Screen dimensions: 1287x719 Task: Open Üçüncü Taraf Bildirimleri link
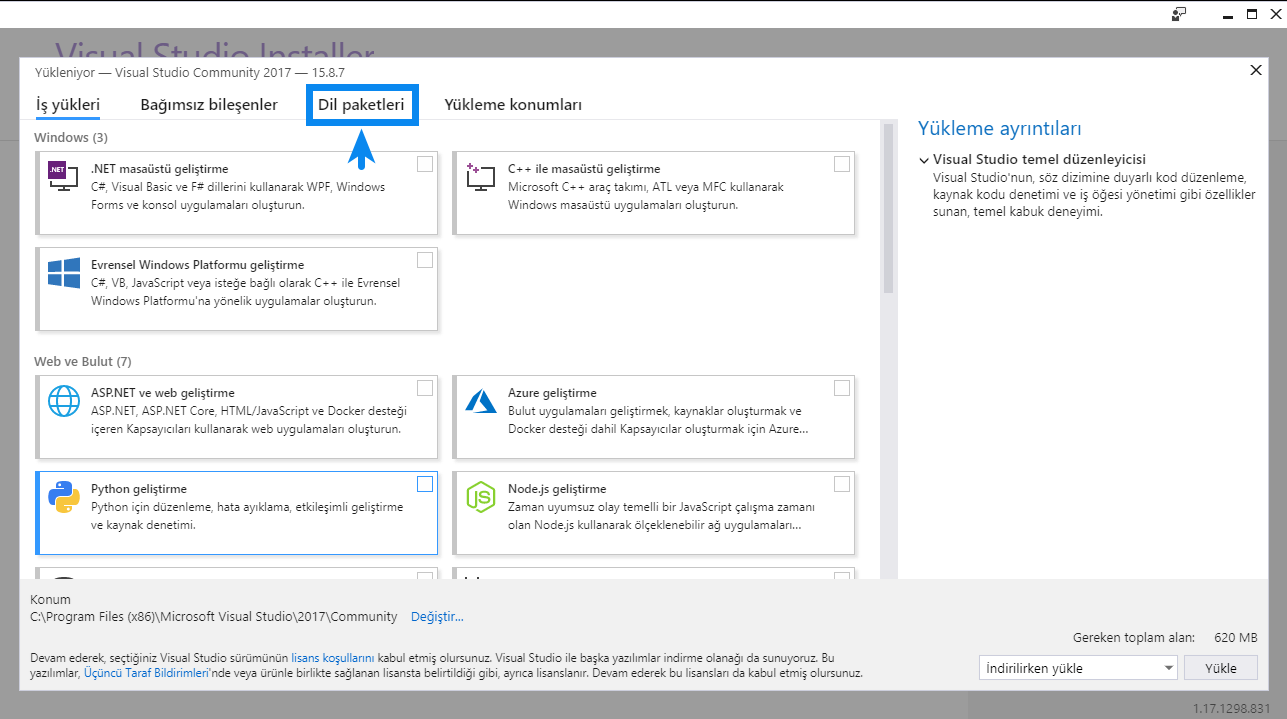(x=147, y=674)
